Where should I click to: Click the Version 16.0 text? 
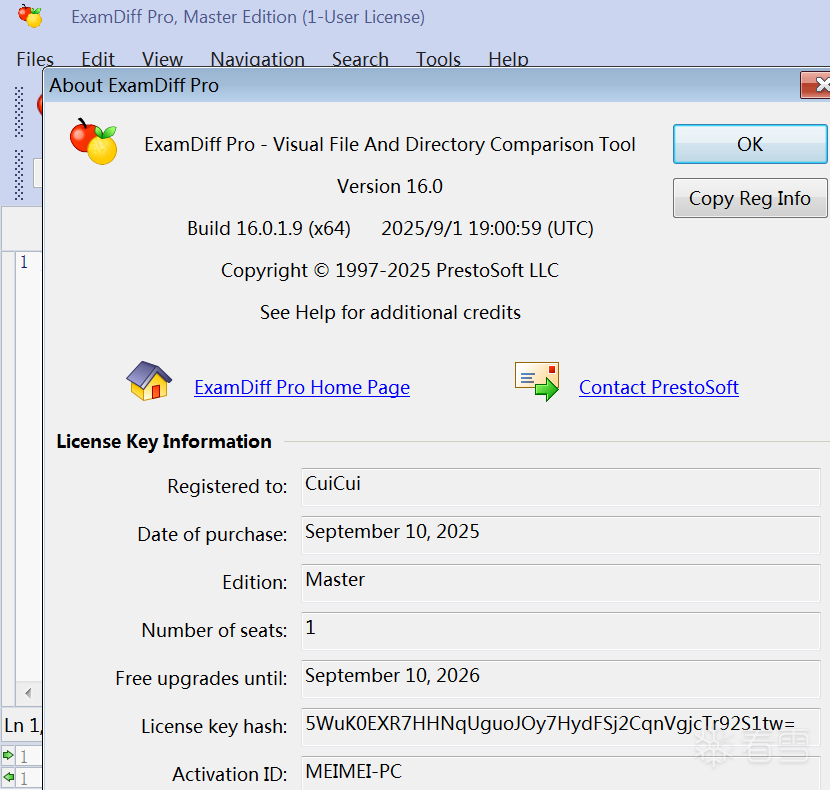(390, 186)
